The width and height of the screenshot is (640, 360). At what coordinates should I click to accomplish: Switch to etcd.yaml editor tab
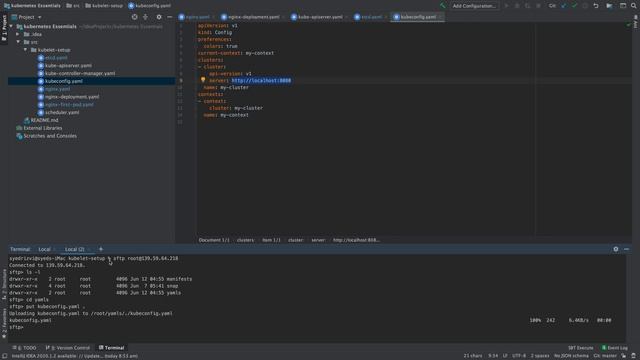(x=371, y=17)
